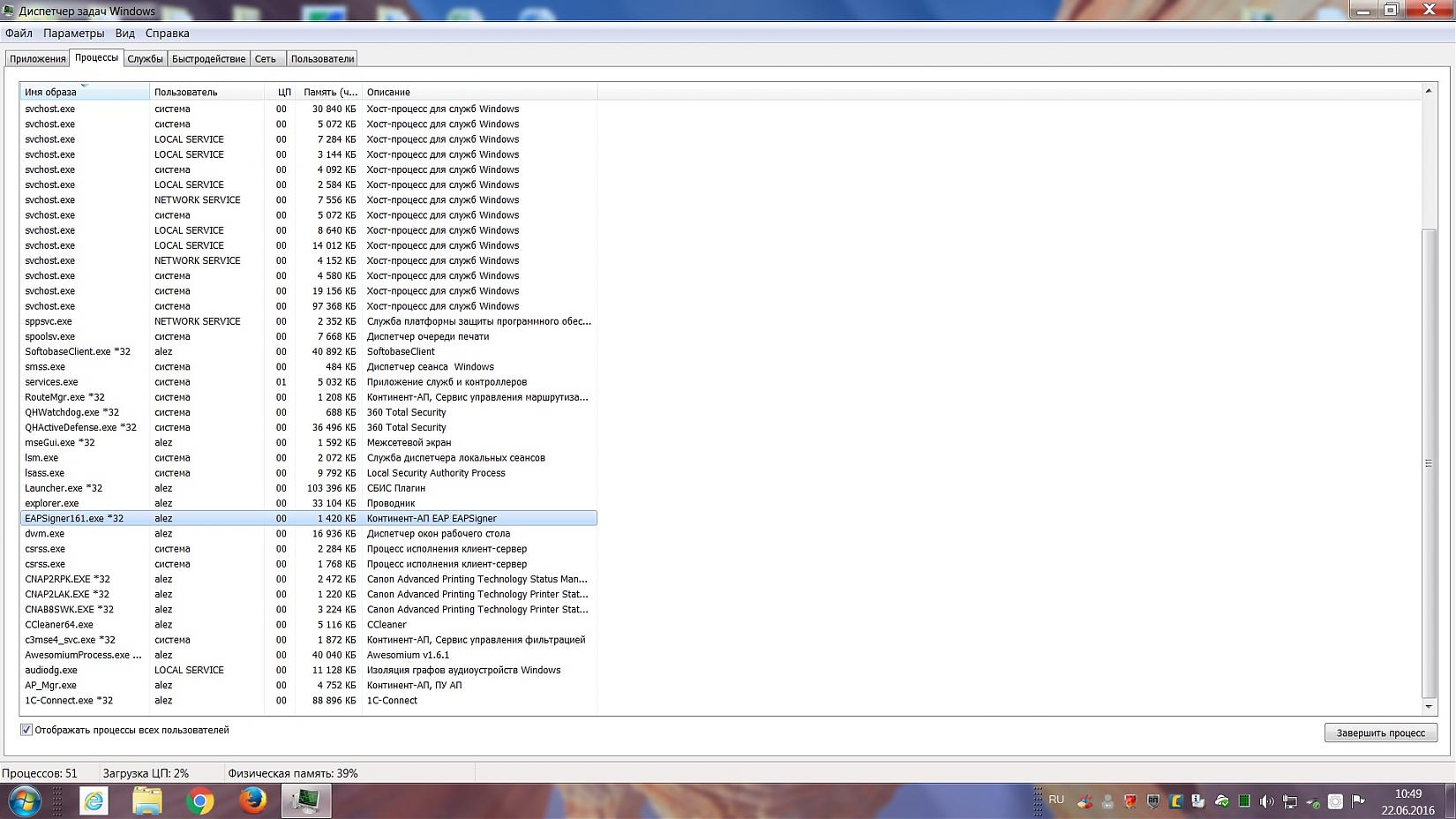The height and width of the screenshot is (819, 1456).
Task: Click the Action Center flag icon
Action: click(x=1358, y=801)
